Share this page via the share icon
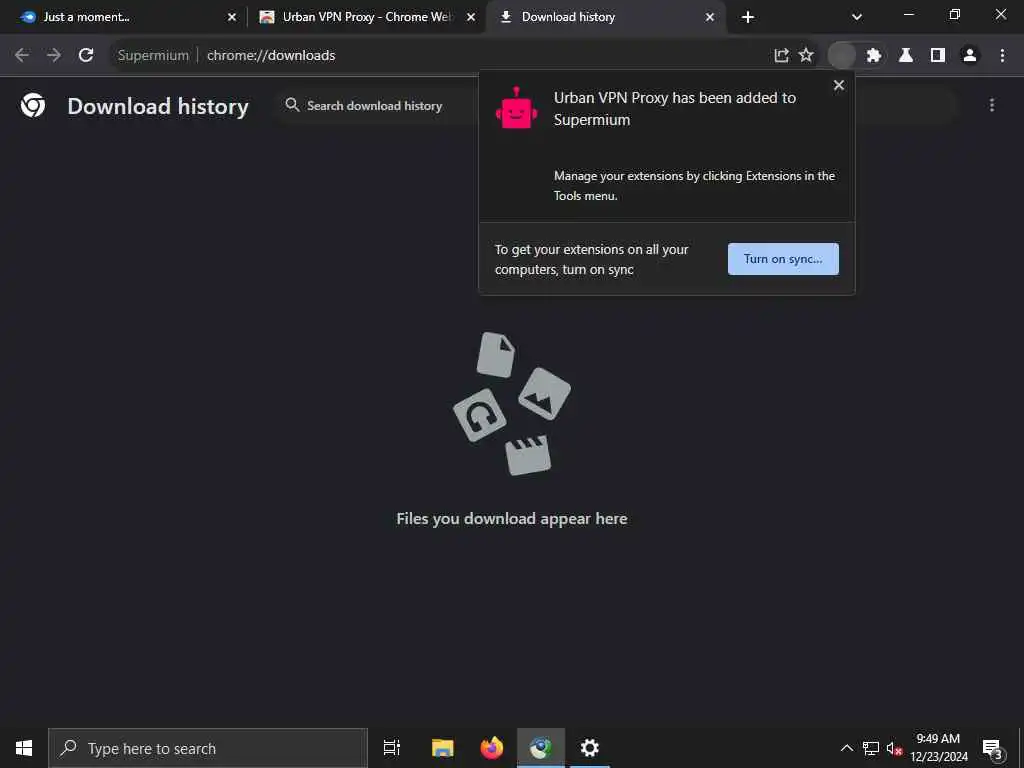The image size is (1024, 768). pyautogui.click(x=781, y=56)
